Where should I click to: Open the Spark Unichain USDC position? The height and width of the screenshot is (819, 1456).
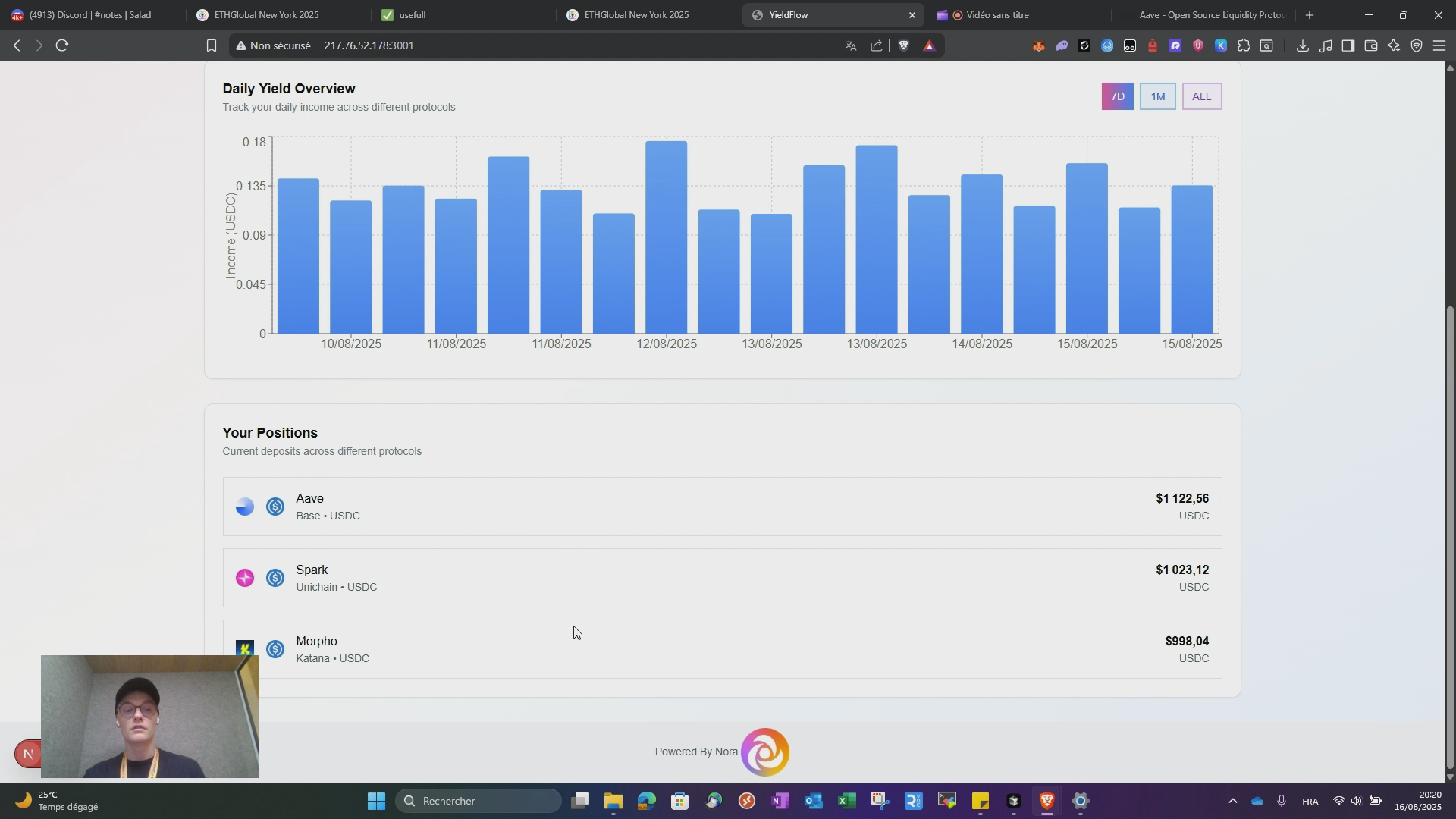pos(721,578)
